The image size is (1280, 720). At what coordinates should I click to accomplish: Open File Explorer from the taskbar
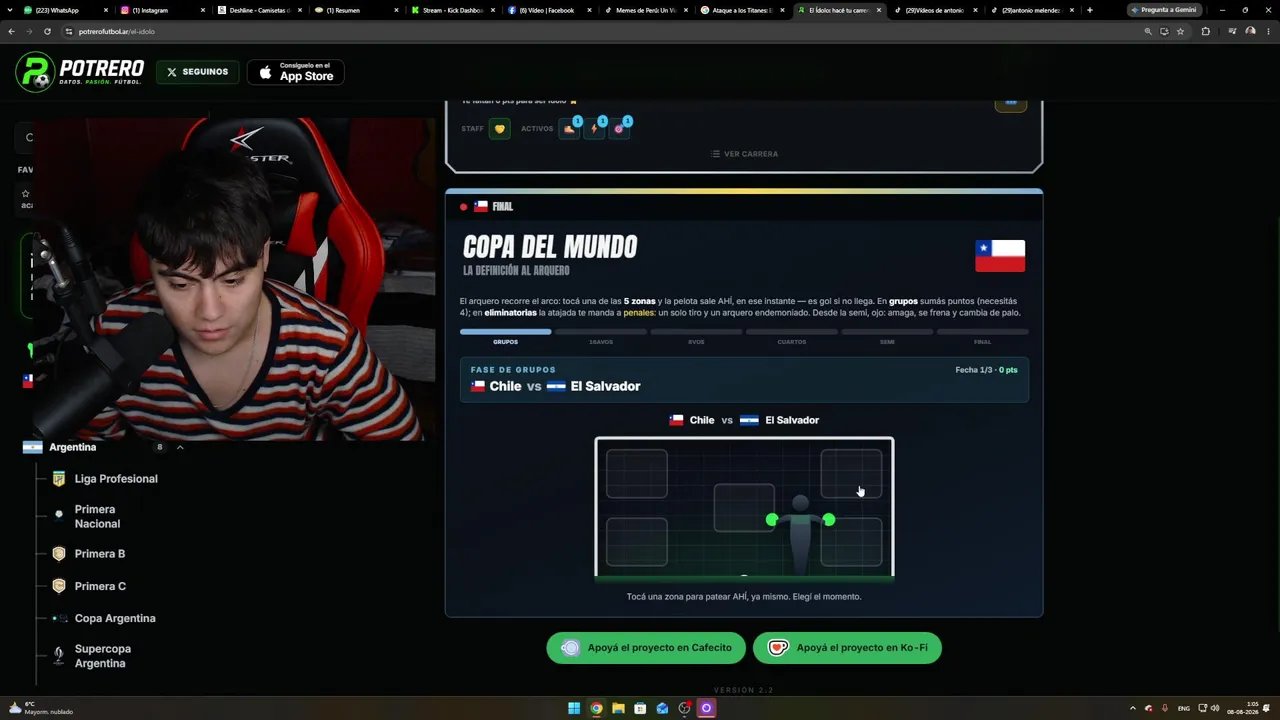coord(618,708)
